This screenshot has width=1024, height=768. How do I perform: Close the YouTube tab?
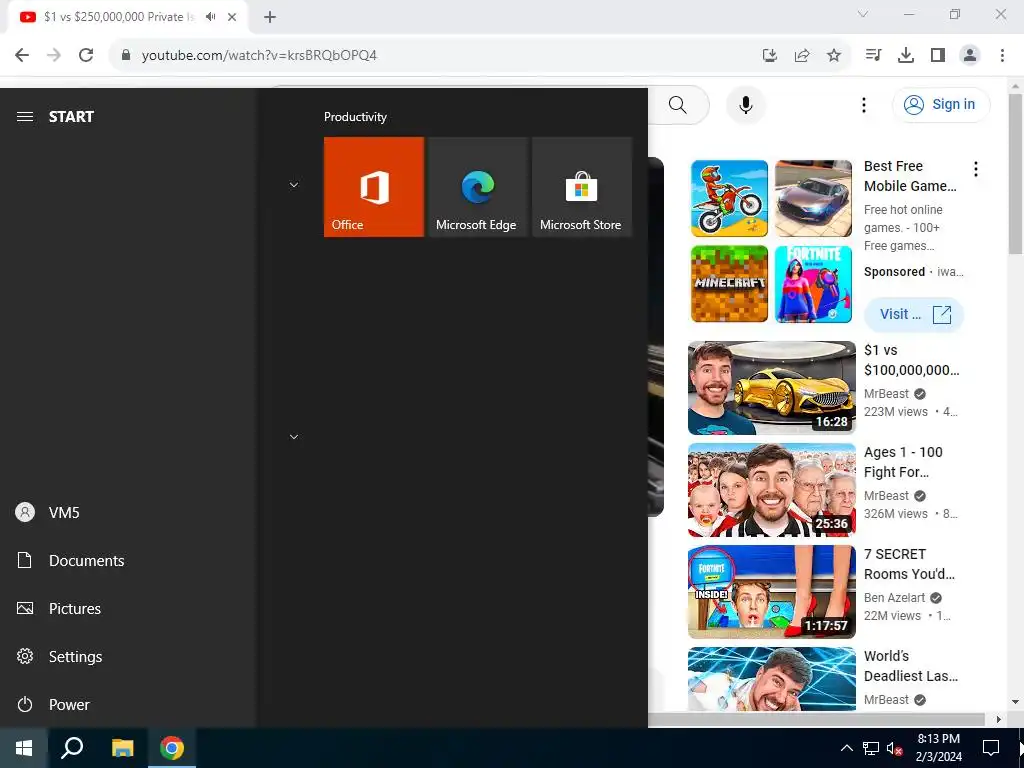click(232, 17)
